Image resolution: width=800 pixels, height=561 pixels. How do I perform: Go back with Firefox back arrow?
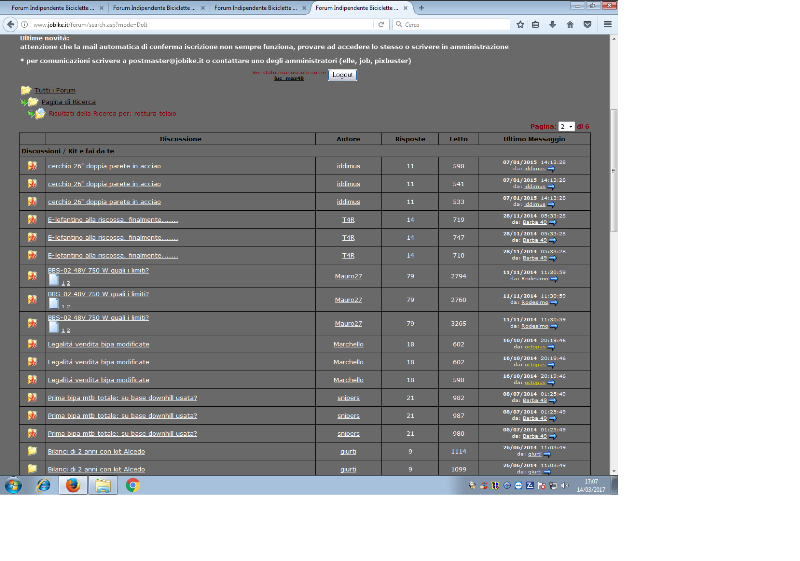pos(10,24)
